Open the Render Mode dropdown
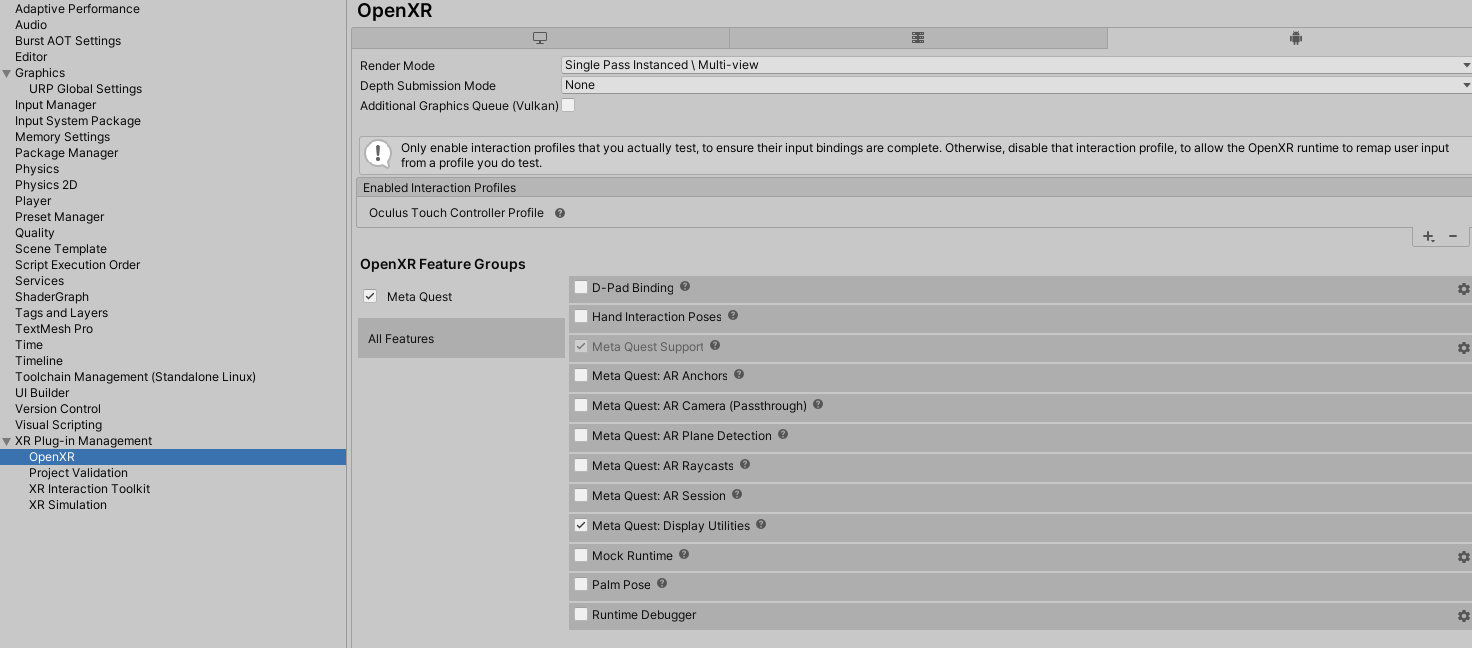Image resolution: width=1472 pixels, height=648 pixels. click(x=1012, y=64)
